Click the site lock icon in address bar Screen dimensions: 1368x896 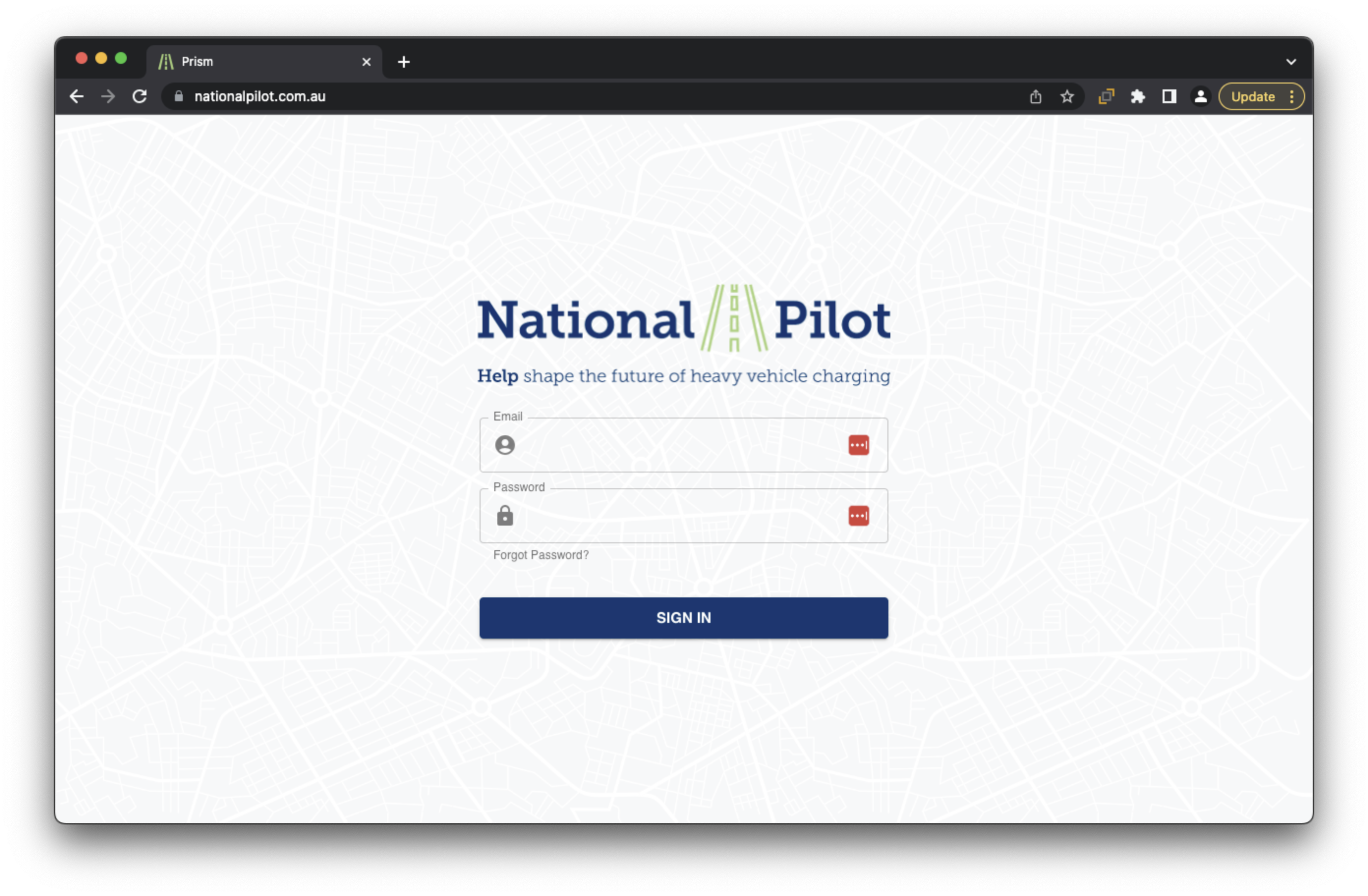179,97
